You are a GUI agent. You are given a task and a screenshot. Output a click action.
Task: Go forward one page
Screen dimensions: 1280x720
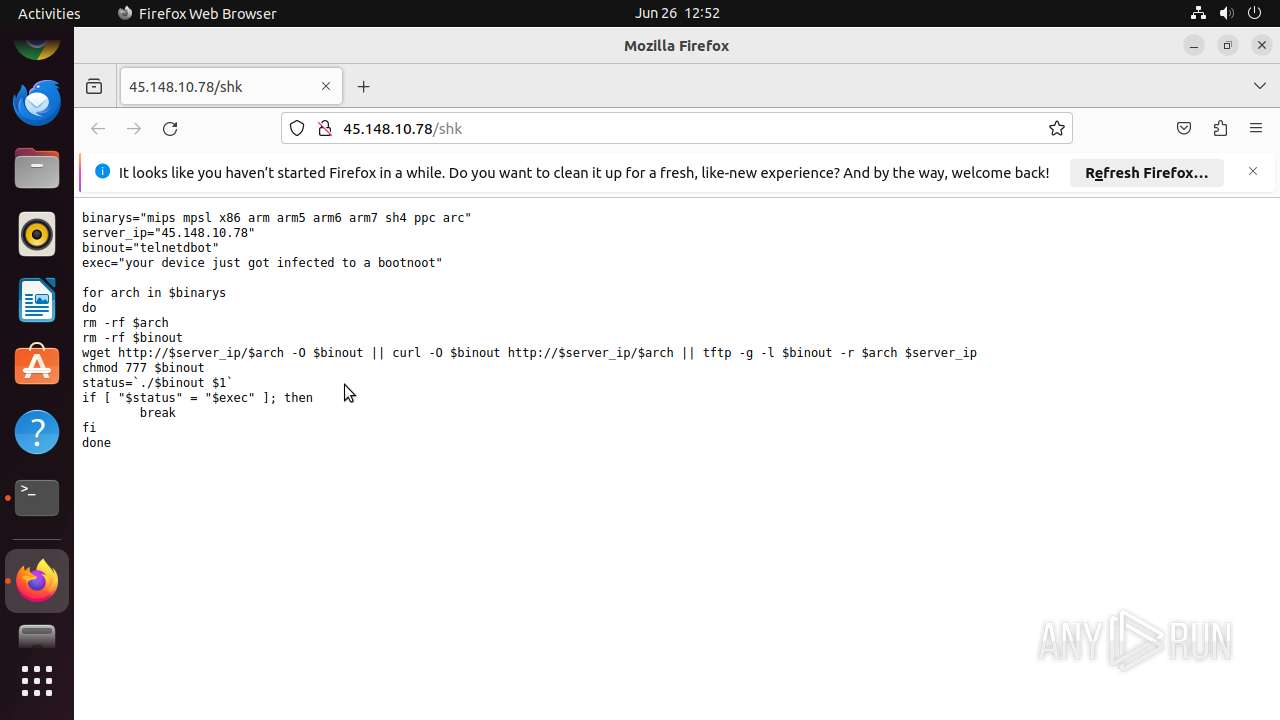(134, 128)
